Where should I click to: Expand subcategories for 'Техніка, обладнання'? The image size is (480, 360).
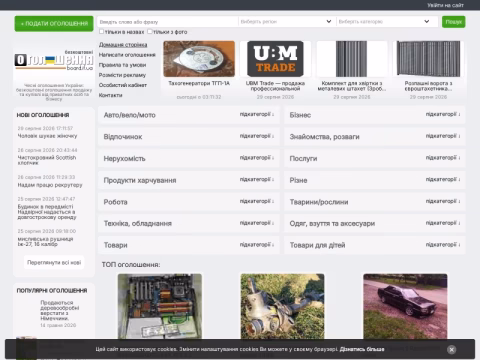tap(257, 223)
